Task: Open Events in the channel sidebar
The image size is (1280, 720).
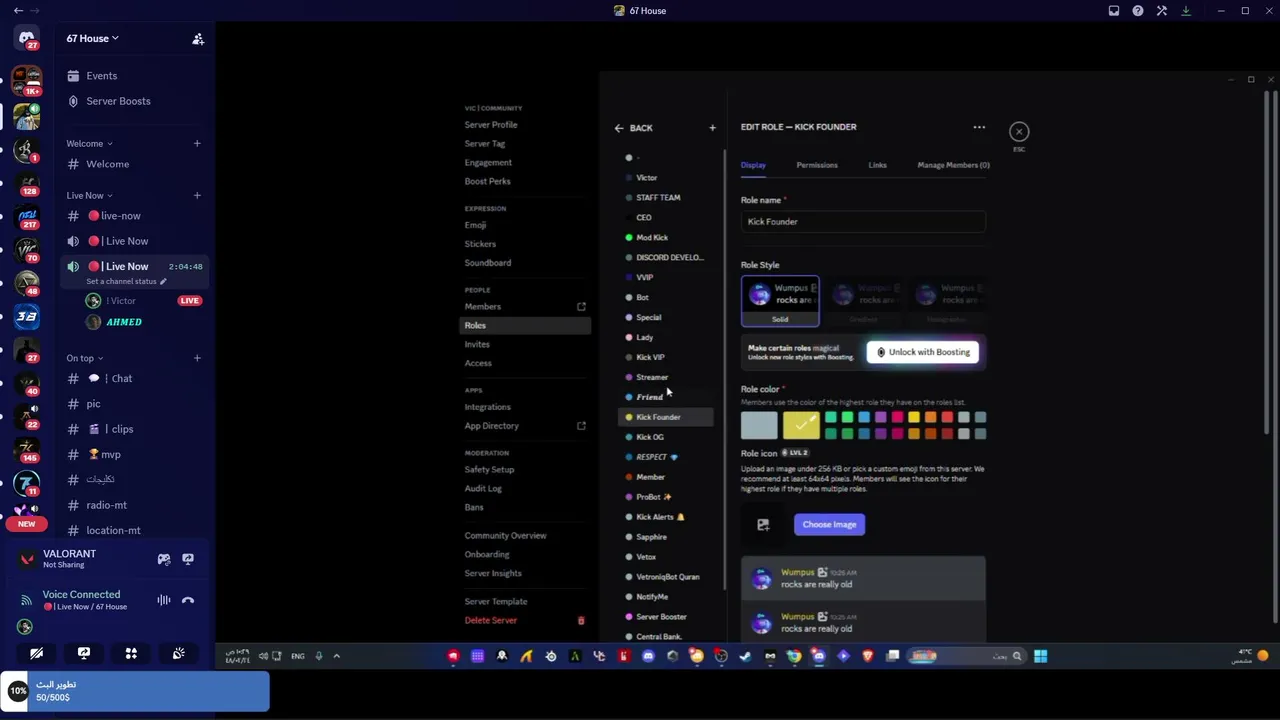Action: point(102,76)
